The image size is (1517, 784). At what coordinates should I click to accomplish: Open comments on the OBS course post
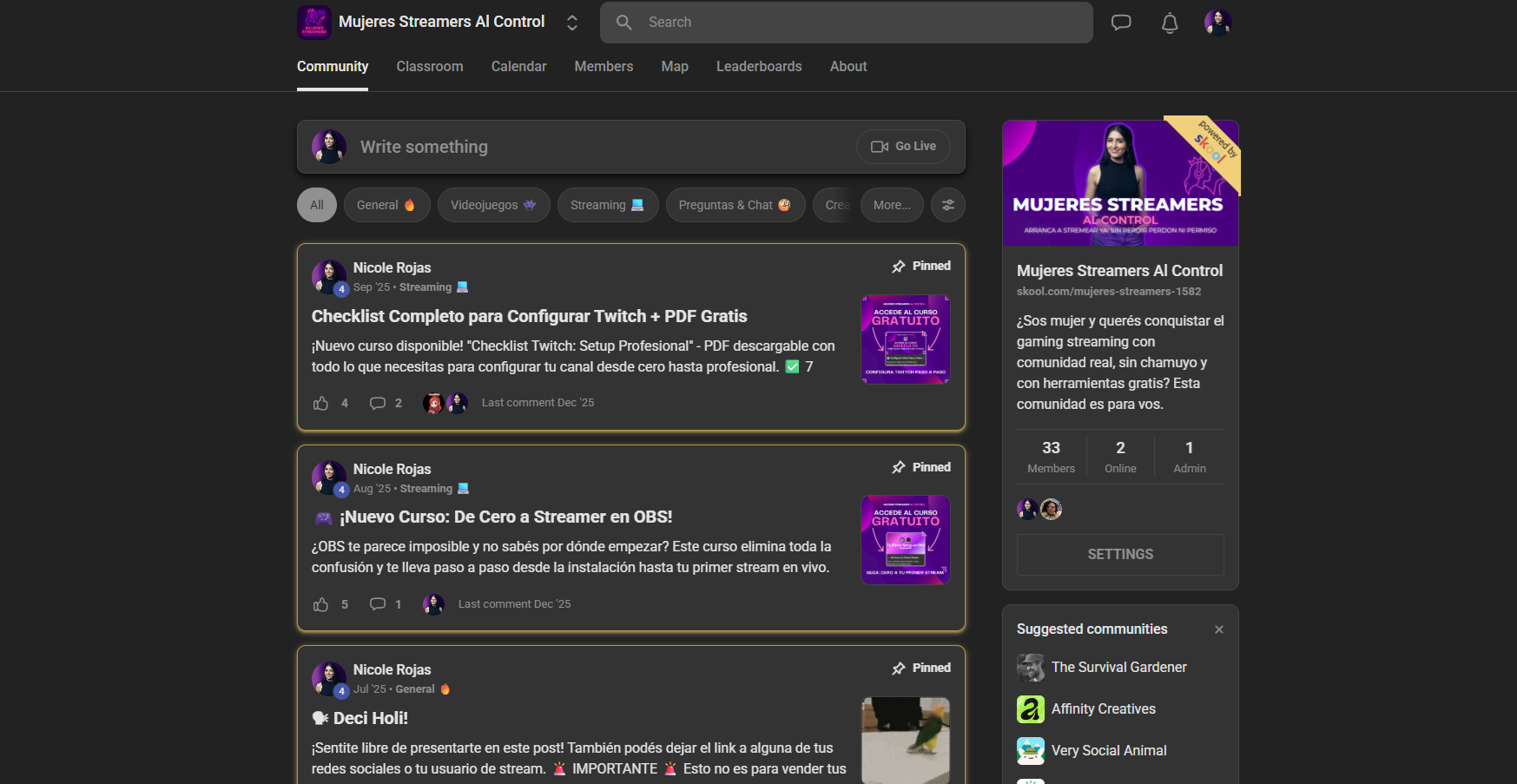click(x=378, y=604)
